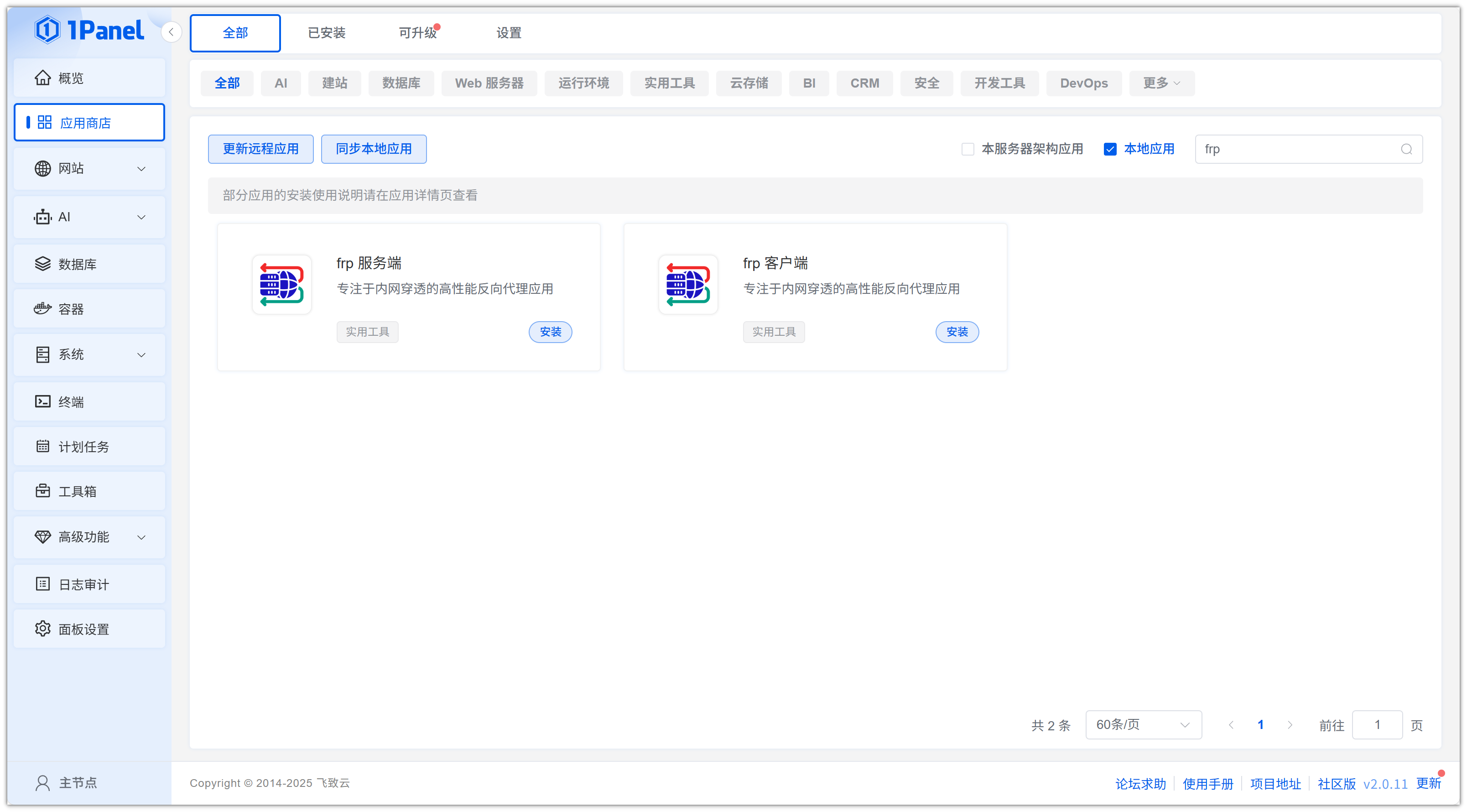
Task: Click the search magnifier icon
Action: pos(1406,149)
